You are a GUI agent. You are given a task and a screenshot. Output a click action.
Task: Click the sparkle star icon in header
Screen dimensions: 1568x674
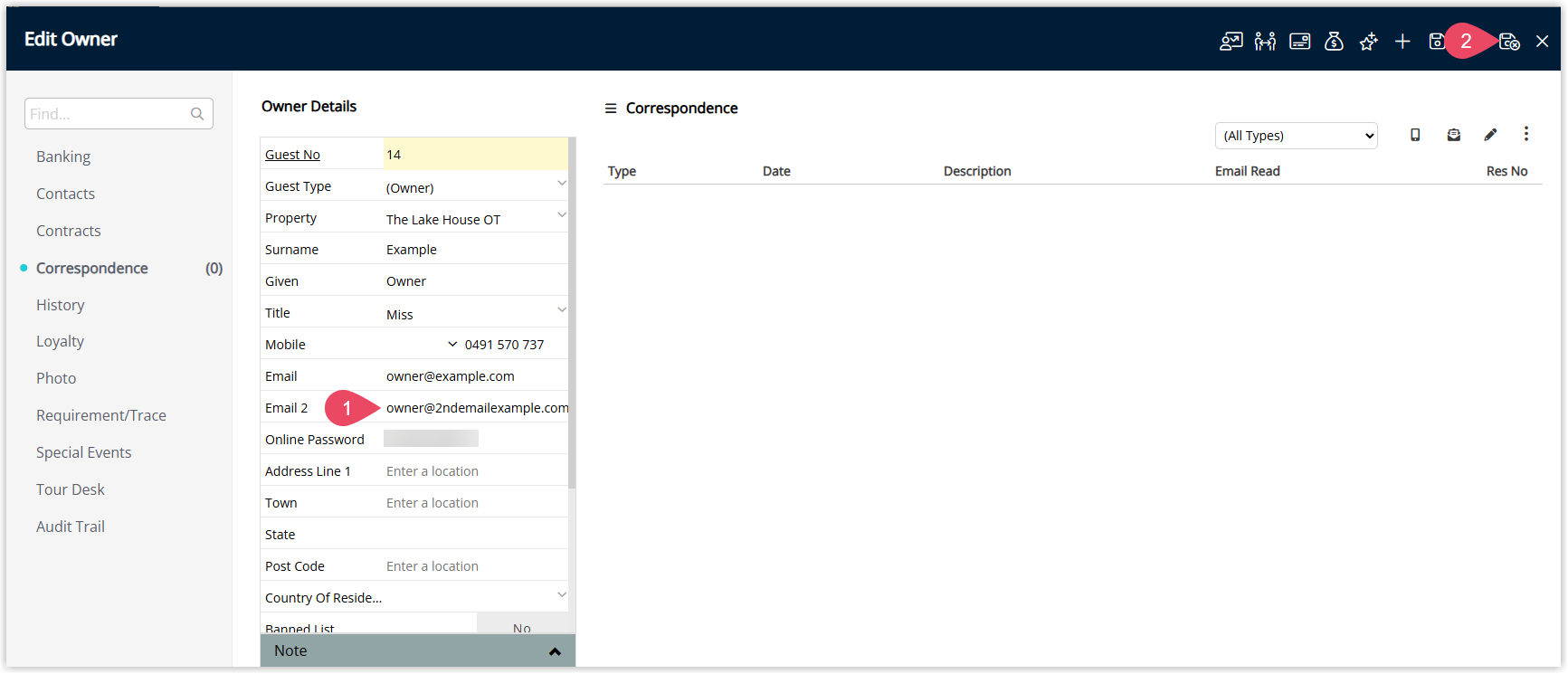[x=1368, y=41]
